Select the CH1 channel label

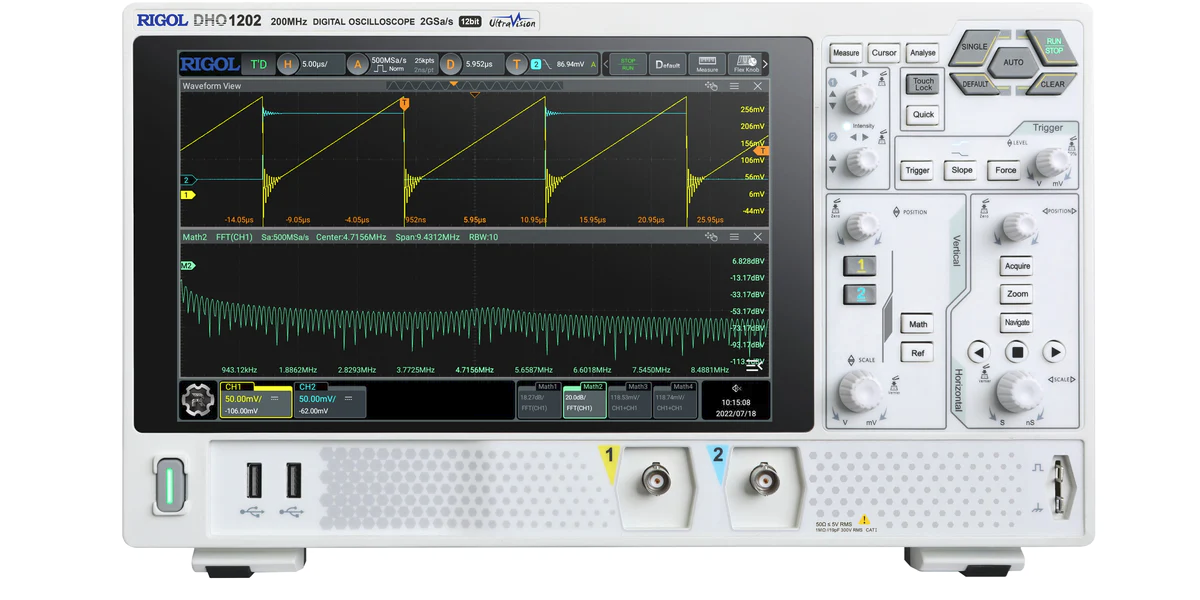click(233, 387)
